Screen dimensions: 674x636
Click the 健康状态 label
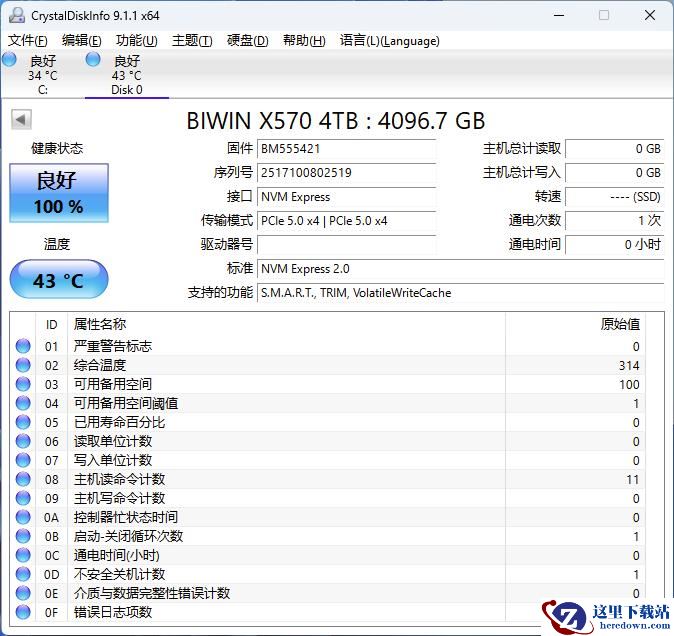(x=57, y=149)
